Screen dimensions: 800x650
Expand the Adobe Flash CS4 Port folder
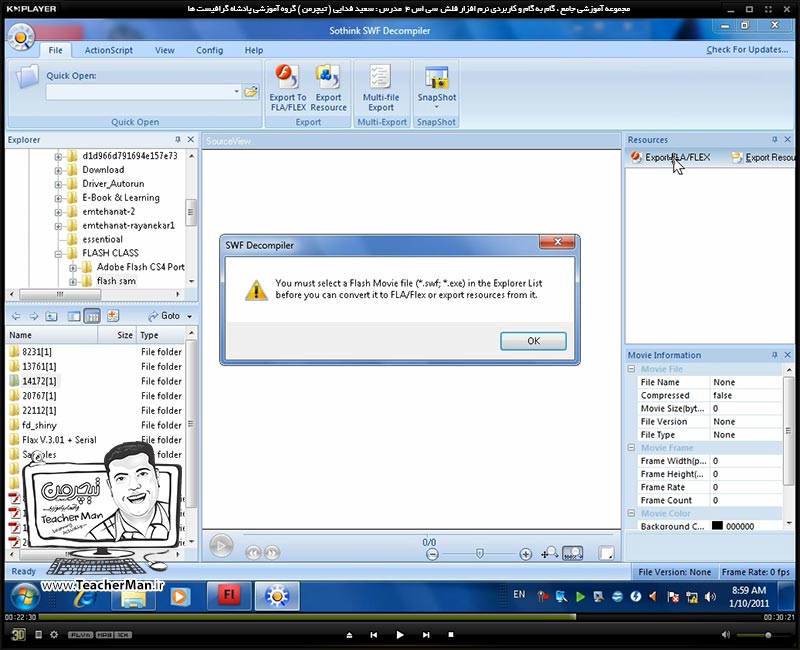tap(72, 267)
